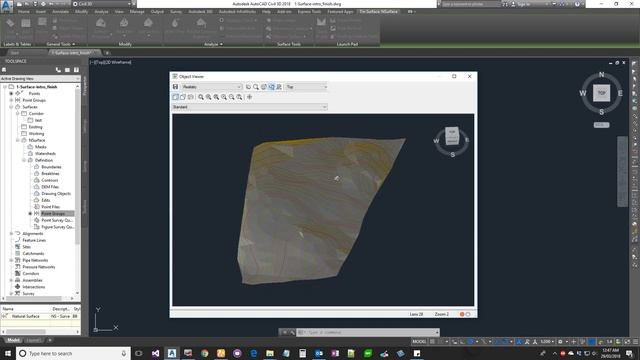Select Watersheds under NSurface

click(45, 153)
